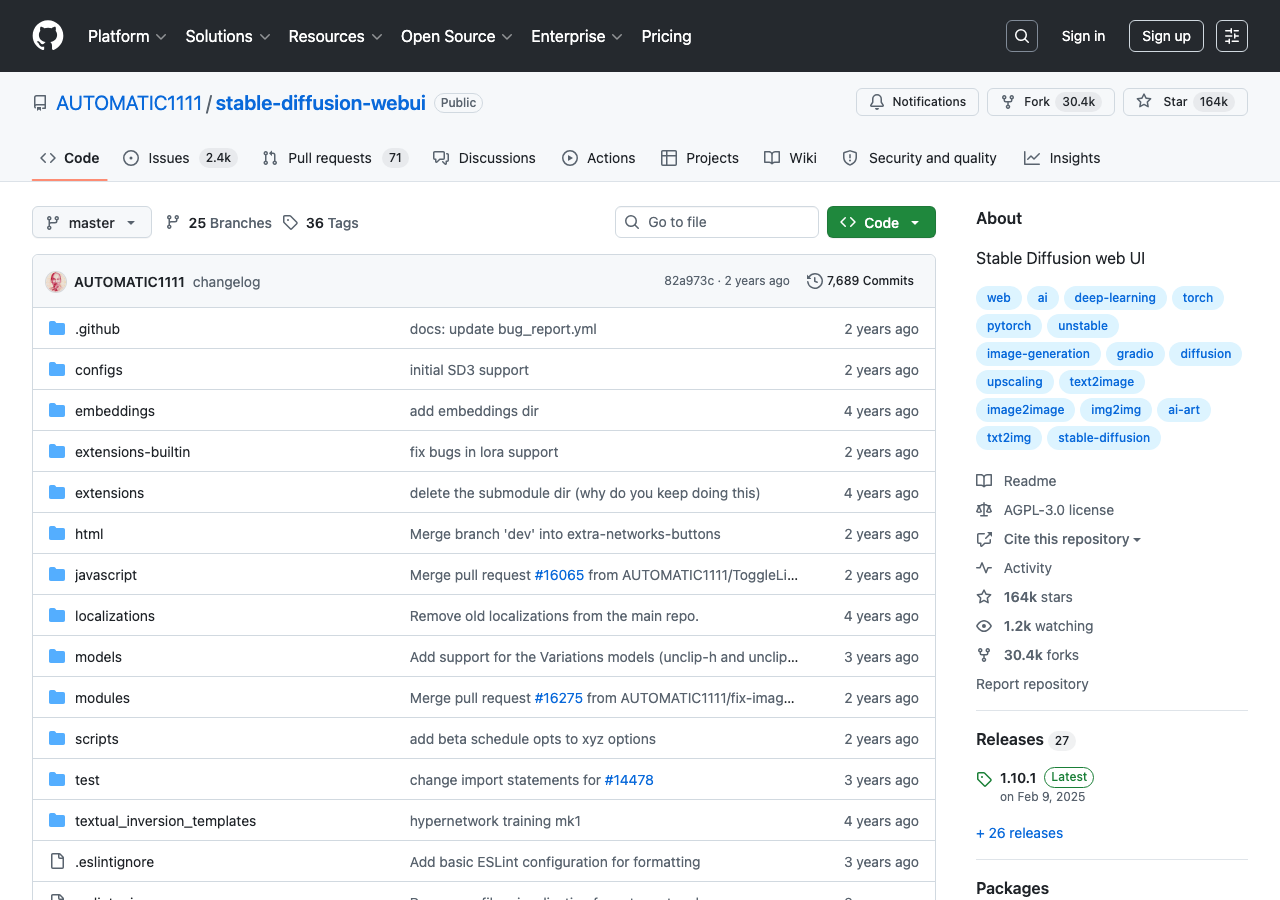This screenshot has width=1280, height=900.
Task: Click the scripts folder icon
Action: [x=57, y=739]
